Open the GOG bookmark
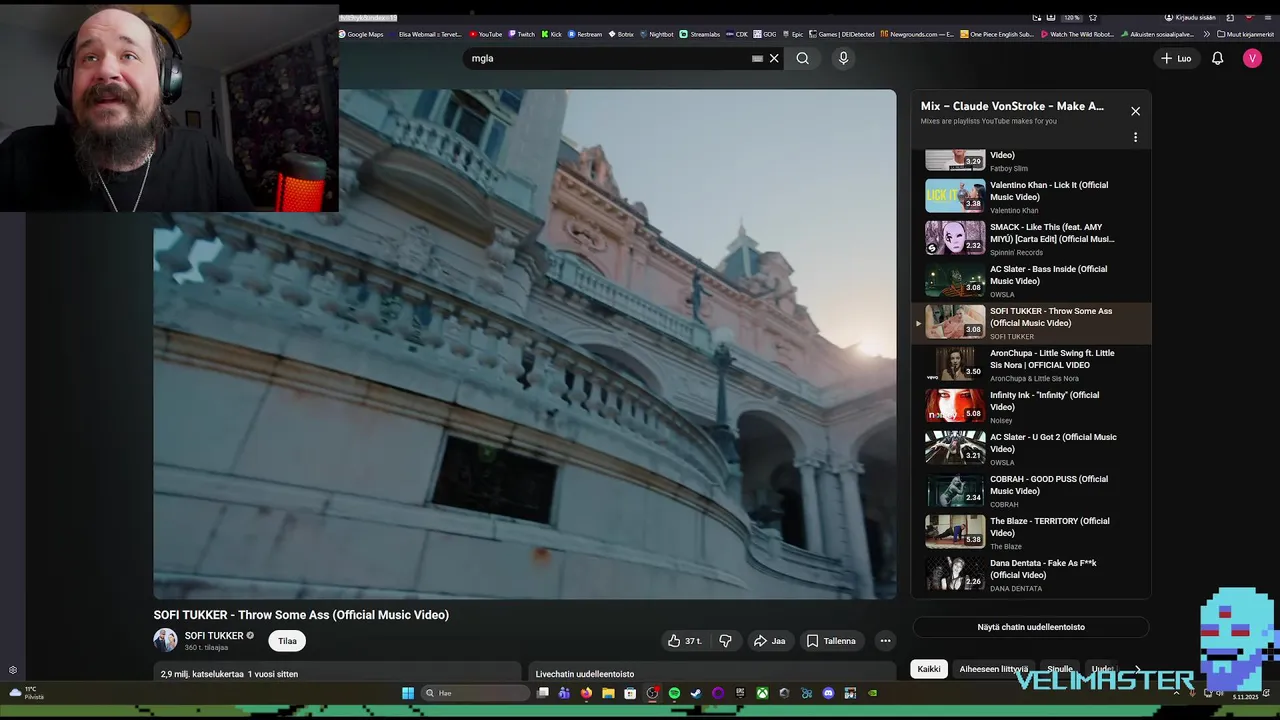1280x720 pixels. [765, 34]
